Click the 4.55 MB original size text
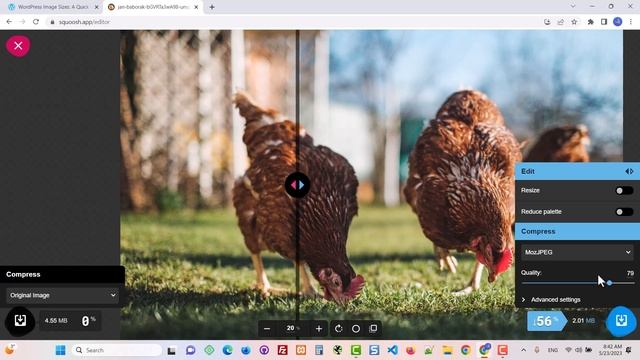The height and width of the screenshot is (360, 640). [56, 321]
